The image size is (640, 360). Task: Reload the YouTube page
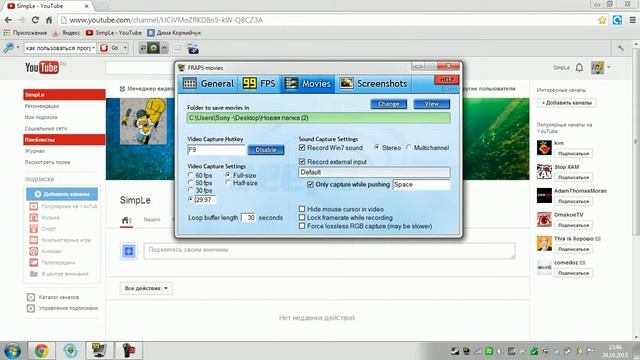pos(35,20)
